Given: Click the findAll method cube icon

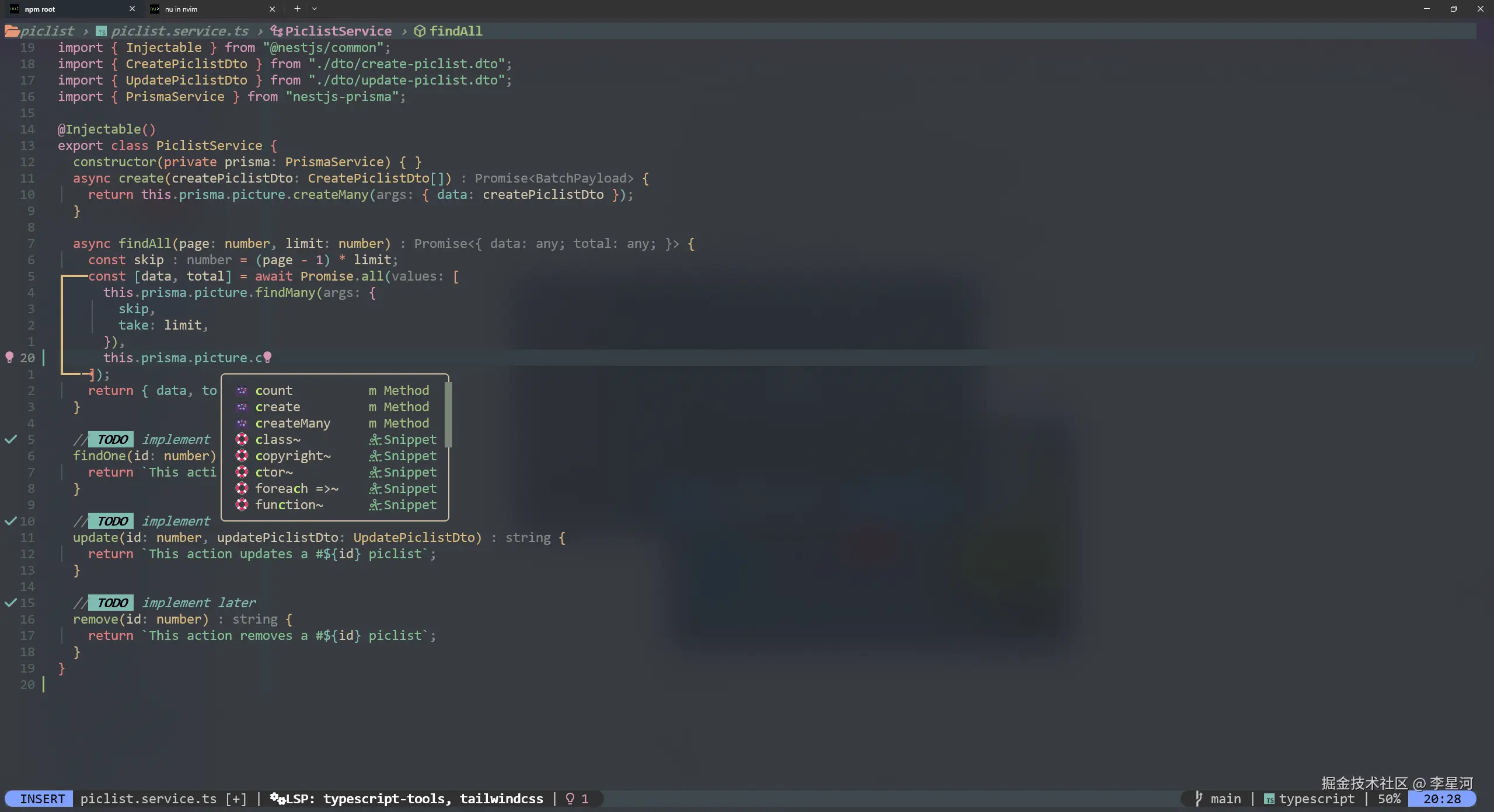Looking at the screenshot, I should click(420, 31).
